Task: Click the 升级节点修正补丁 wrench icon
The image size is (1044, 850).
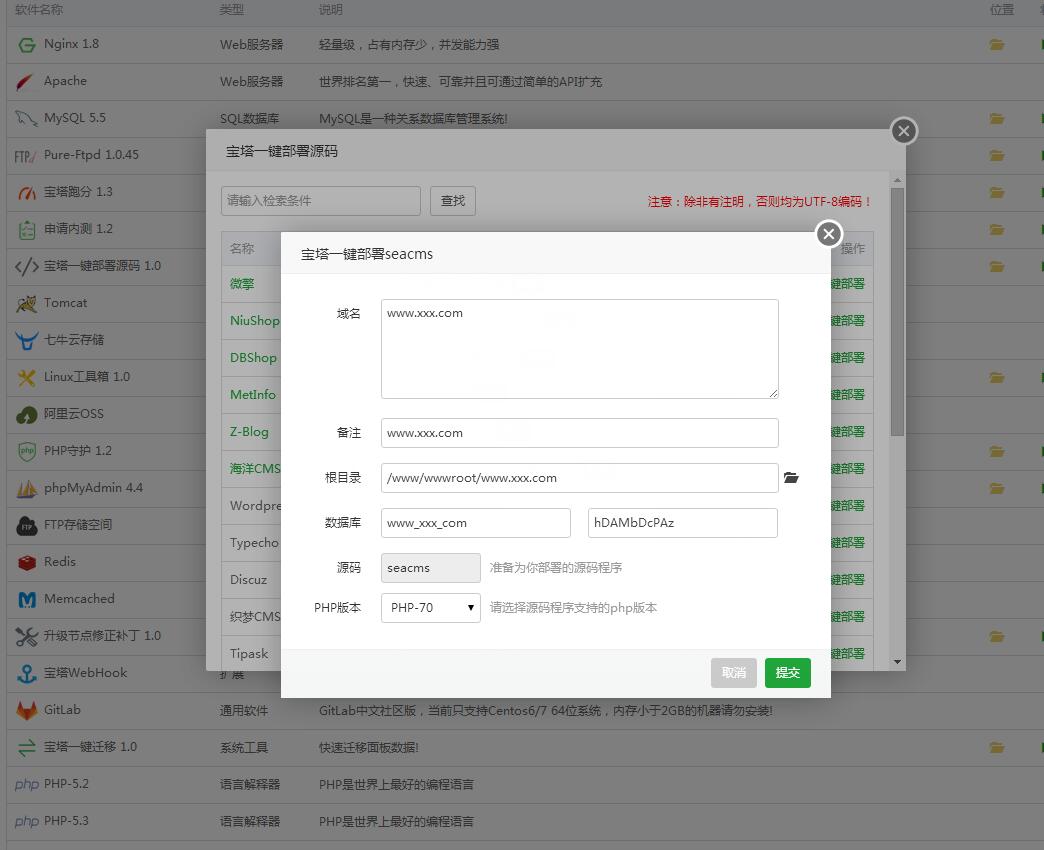Action: click(27, 637)
